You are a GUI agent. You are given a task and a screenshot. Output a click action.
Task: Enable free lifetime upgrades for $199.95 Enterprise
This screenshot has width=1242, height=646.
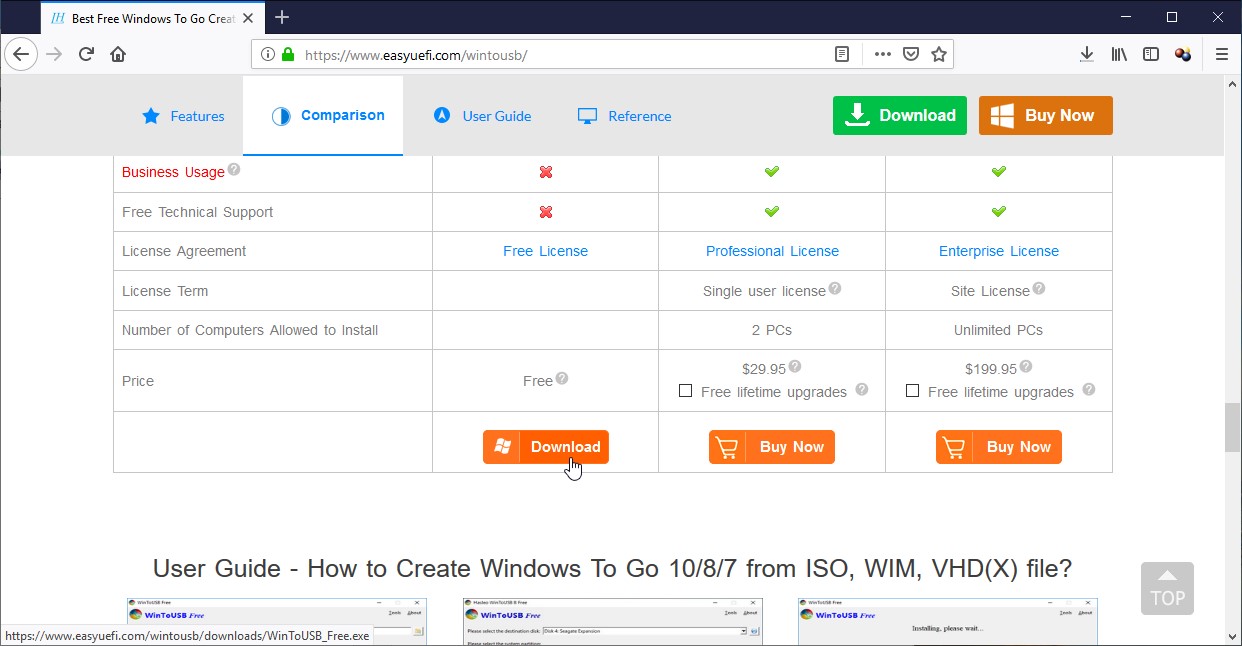tap(912, 391)
